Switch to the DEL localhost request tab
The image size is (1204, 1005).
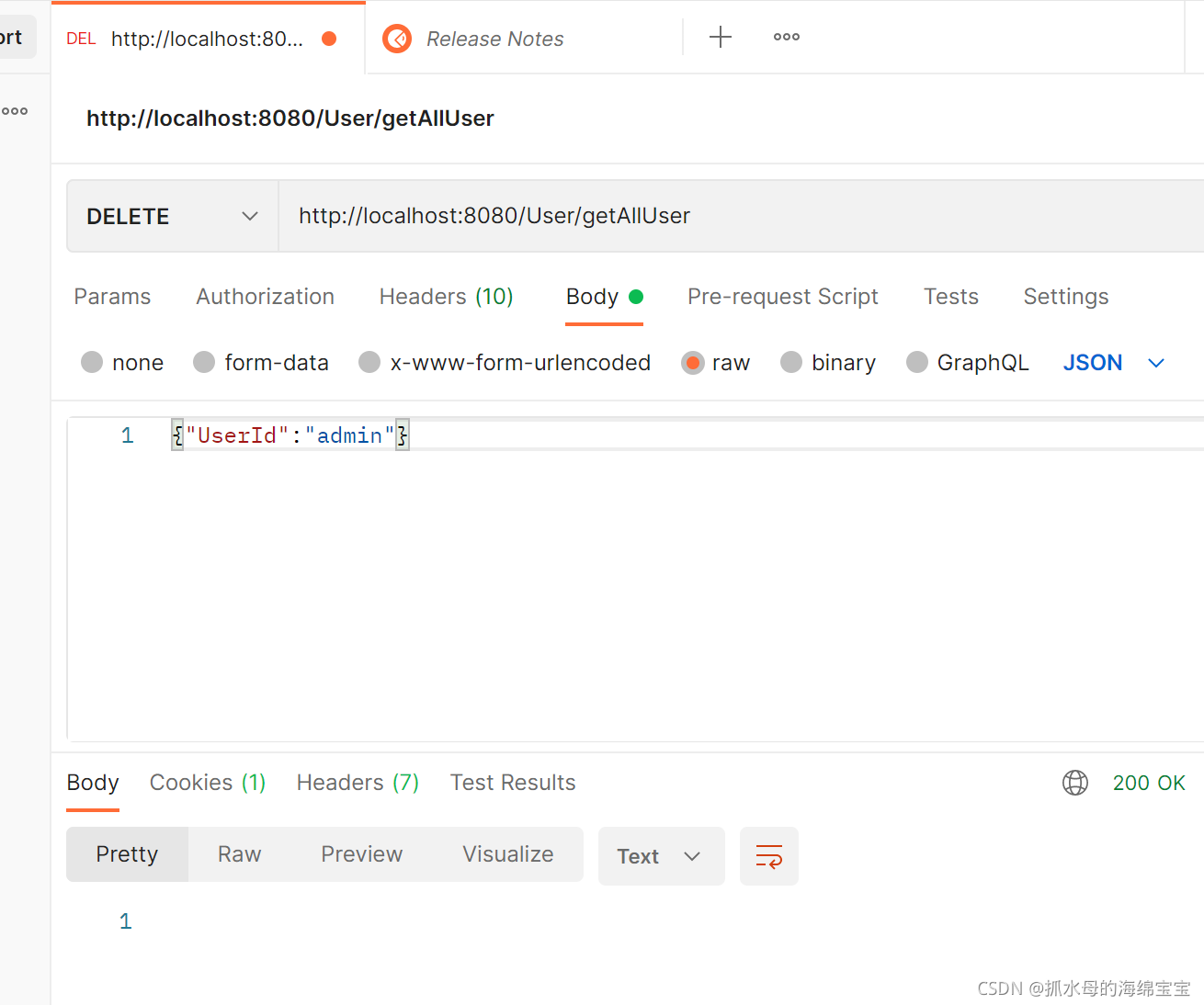[208, 39]
